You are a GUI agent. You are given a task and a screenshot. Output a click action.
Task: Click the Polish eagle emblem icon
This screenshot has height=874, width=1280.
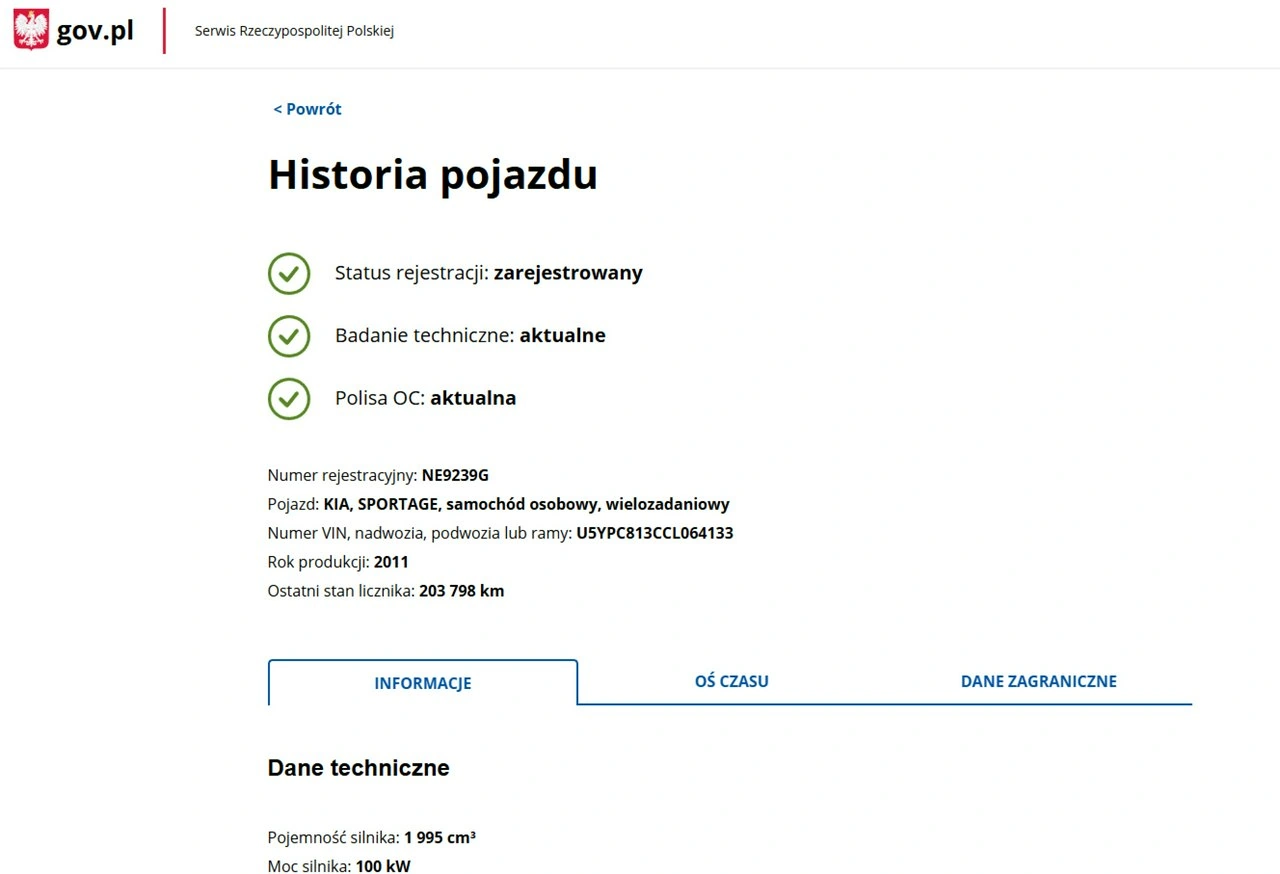[31, 30]
